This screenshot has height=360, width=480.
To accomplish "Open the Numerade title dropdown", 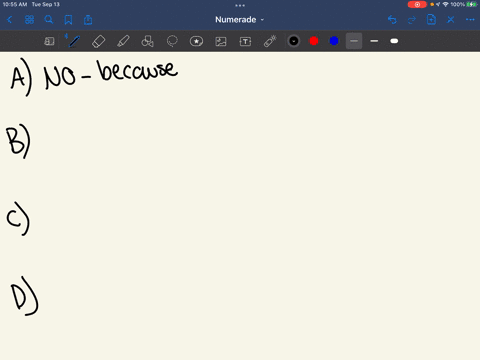I will [x=240, y=20].
